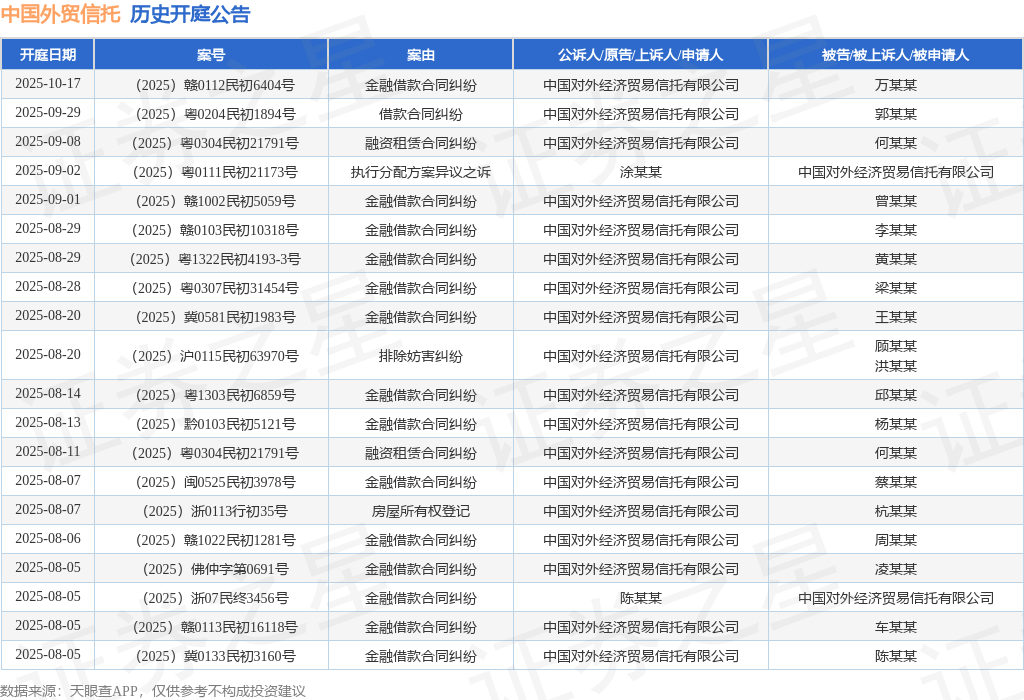Select defendant 凌某某
Screen dimensions: 1024x700
[896, 569]
